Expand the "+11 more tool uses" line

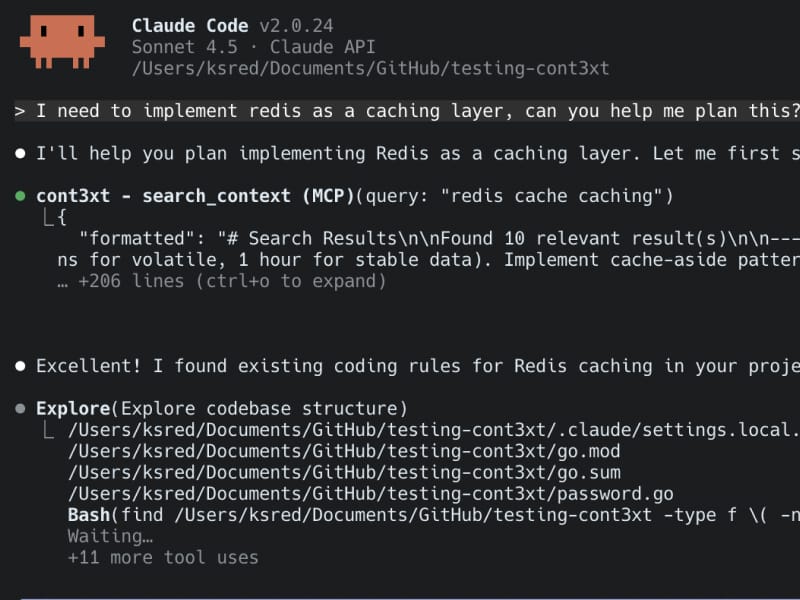click(163, 557)
